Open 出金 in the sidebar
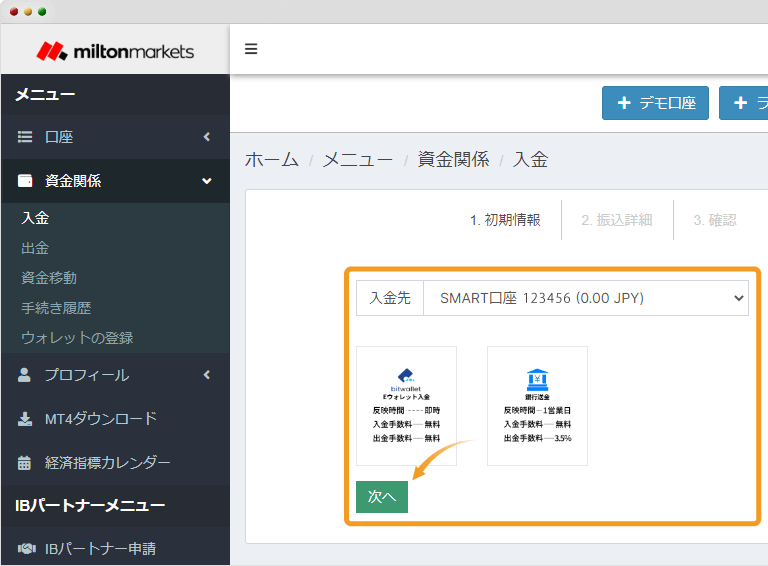The image size is (768, 566). tap(35, 248)
